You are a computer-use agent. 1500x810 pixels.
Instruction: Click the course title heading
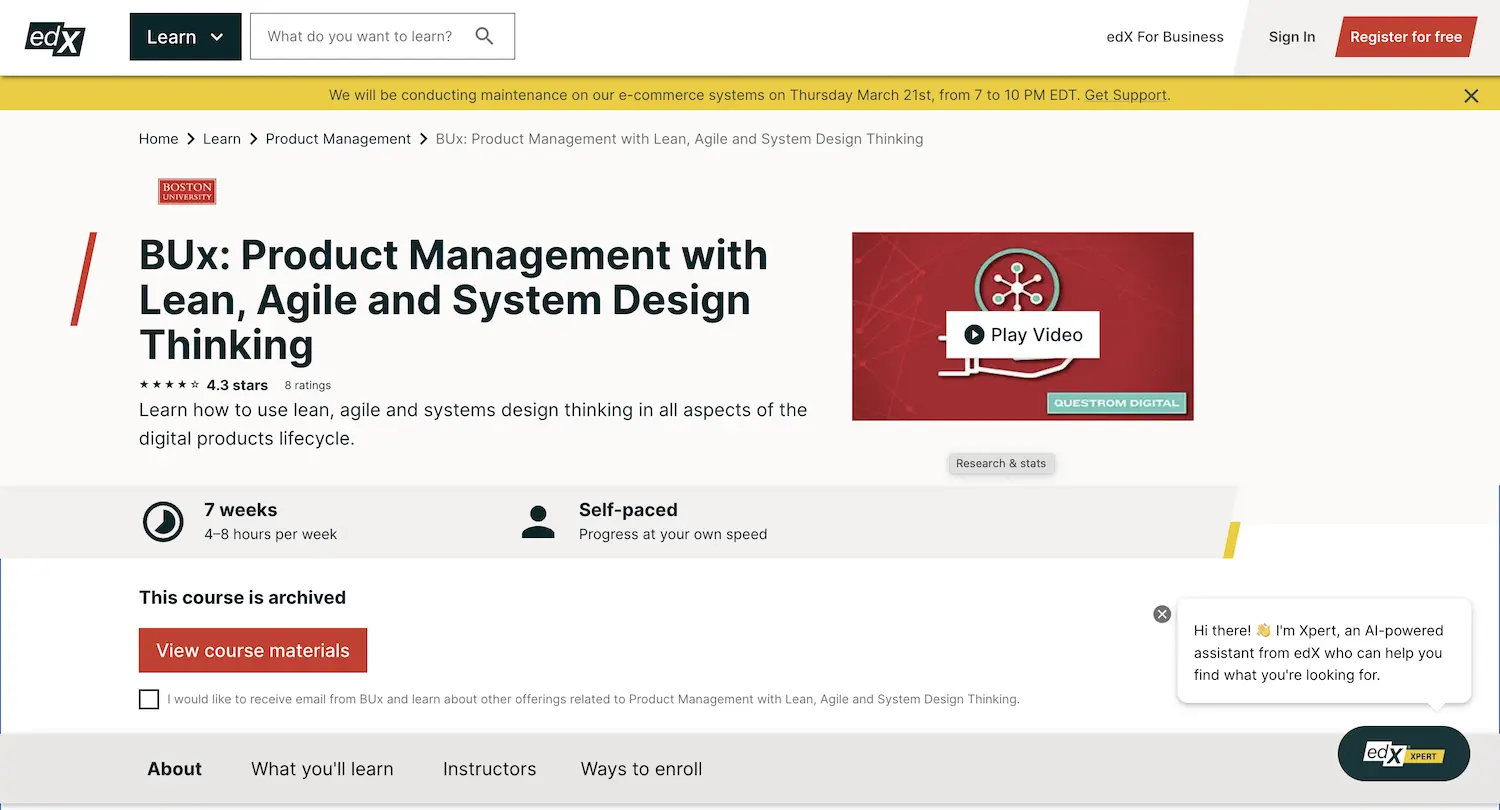click(453, 300)
